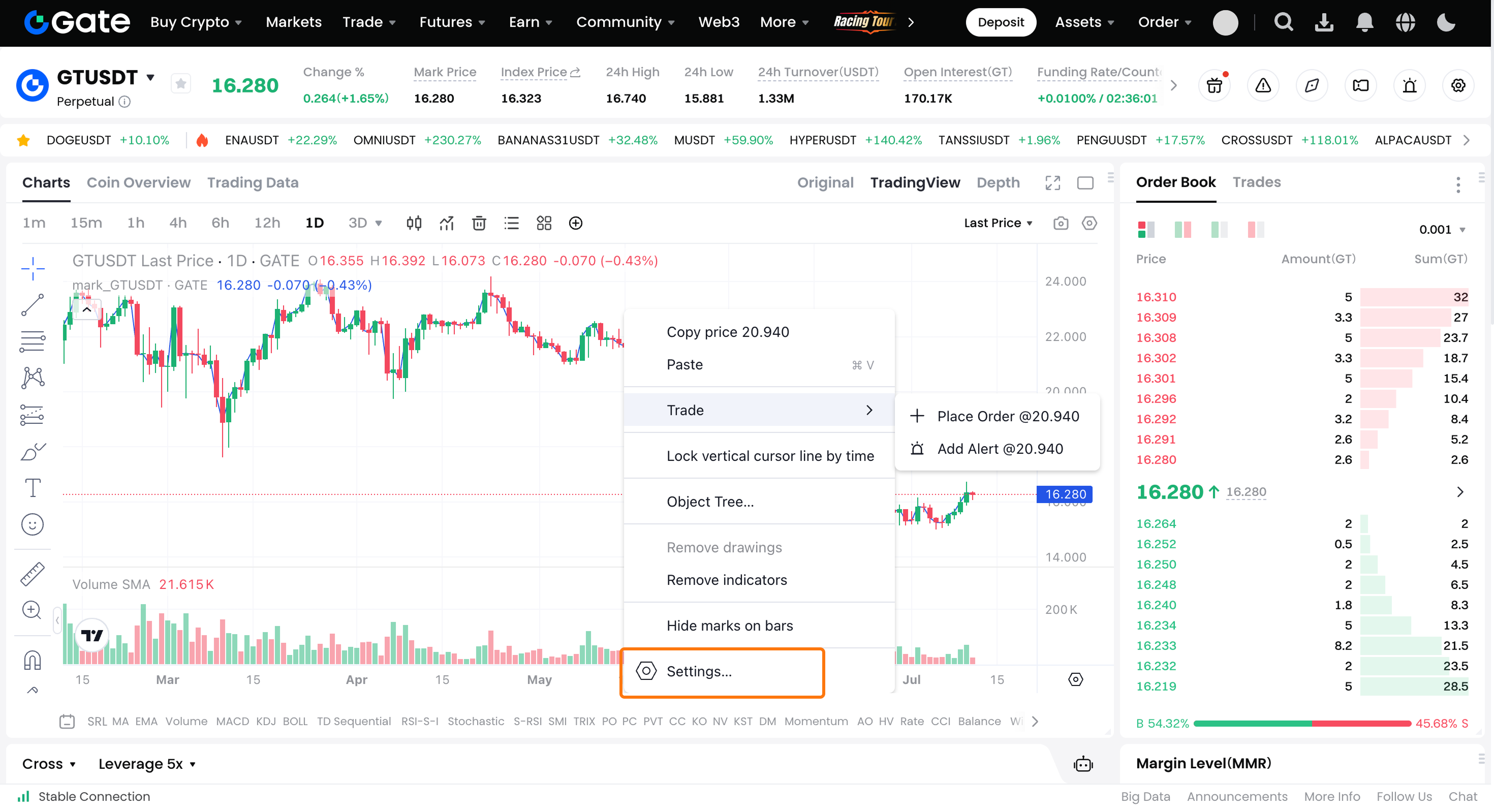Take a chart snapshot with camera icon

[x=1060, y=223]
